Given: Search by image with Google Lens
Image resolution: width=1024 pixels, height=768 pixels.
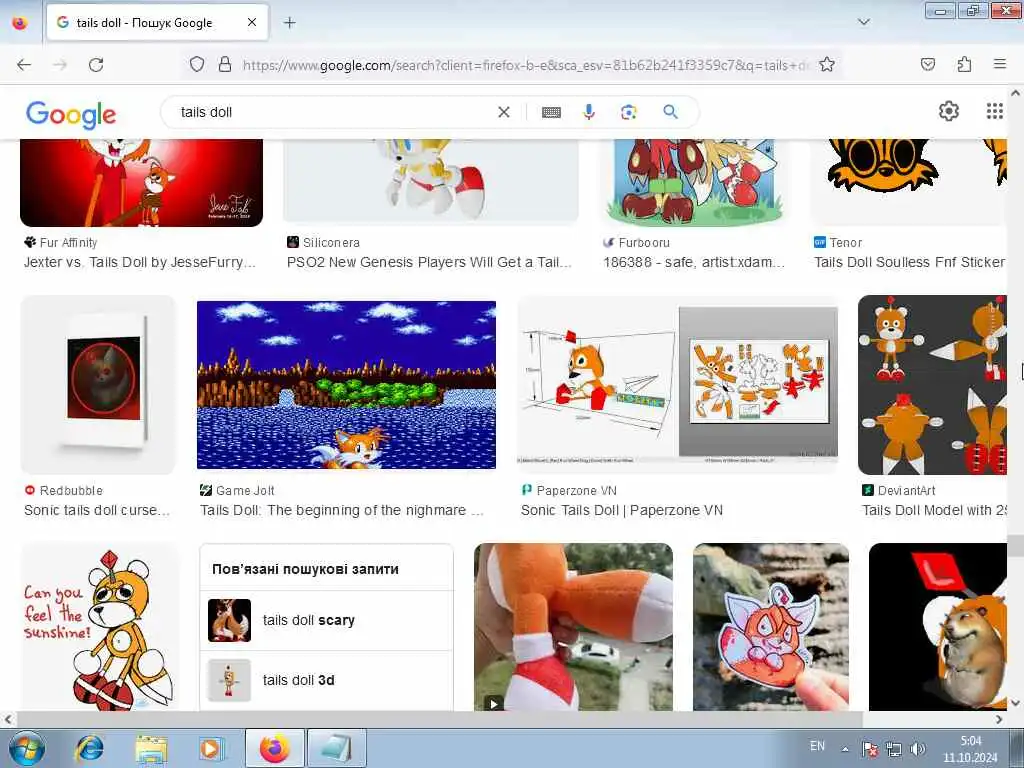Looking at the screenshot, I should [628, 112].
